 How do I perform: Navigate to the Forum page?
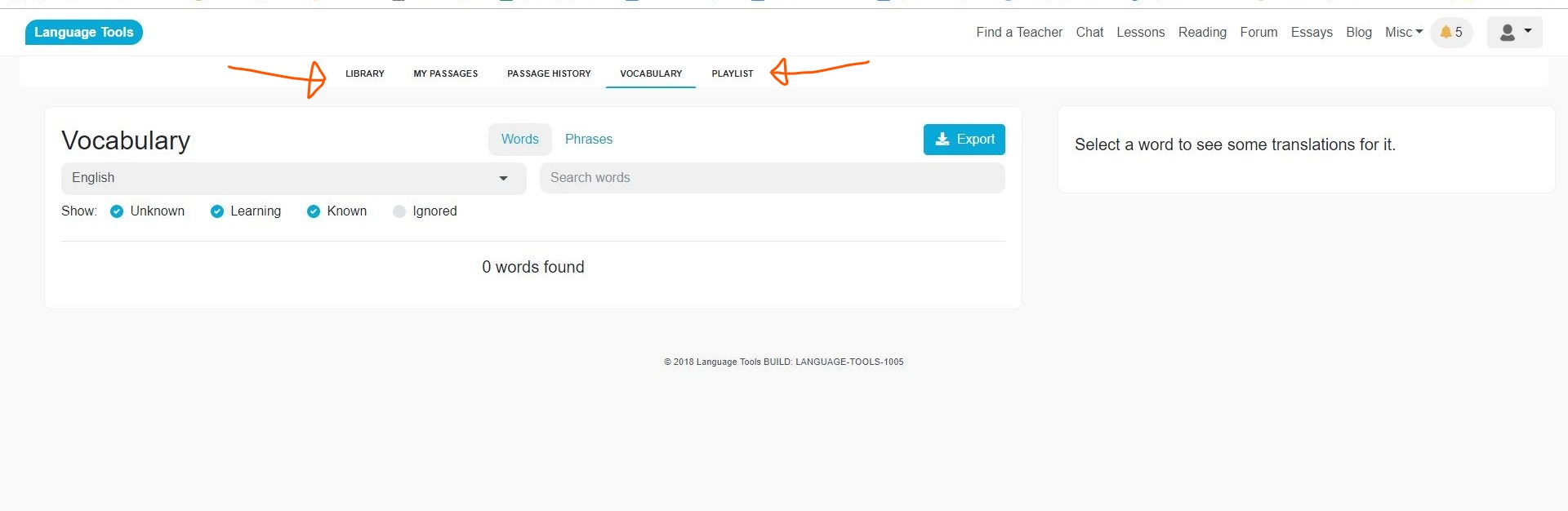[x=1258, y=33]
